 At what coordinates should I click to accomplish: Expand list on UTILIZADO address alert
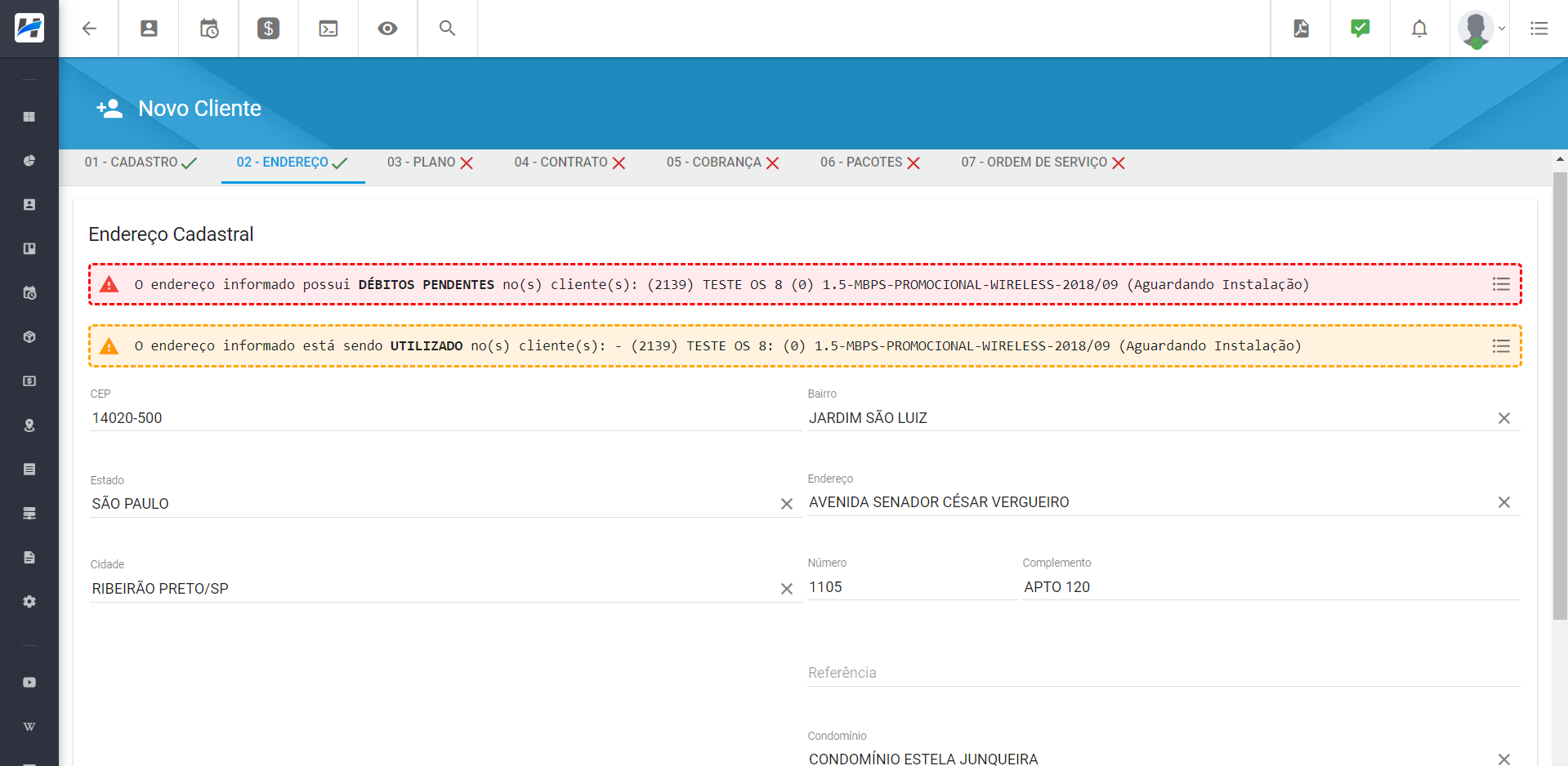click(1501, 346)
